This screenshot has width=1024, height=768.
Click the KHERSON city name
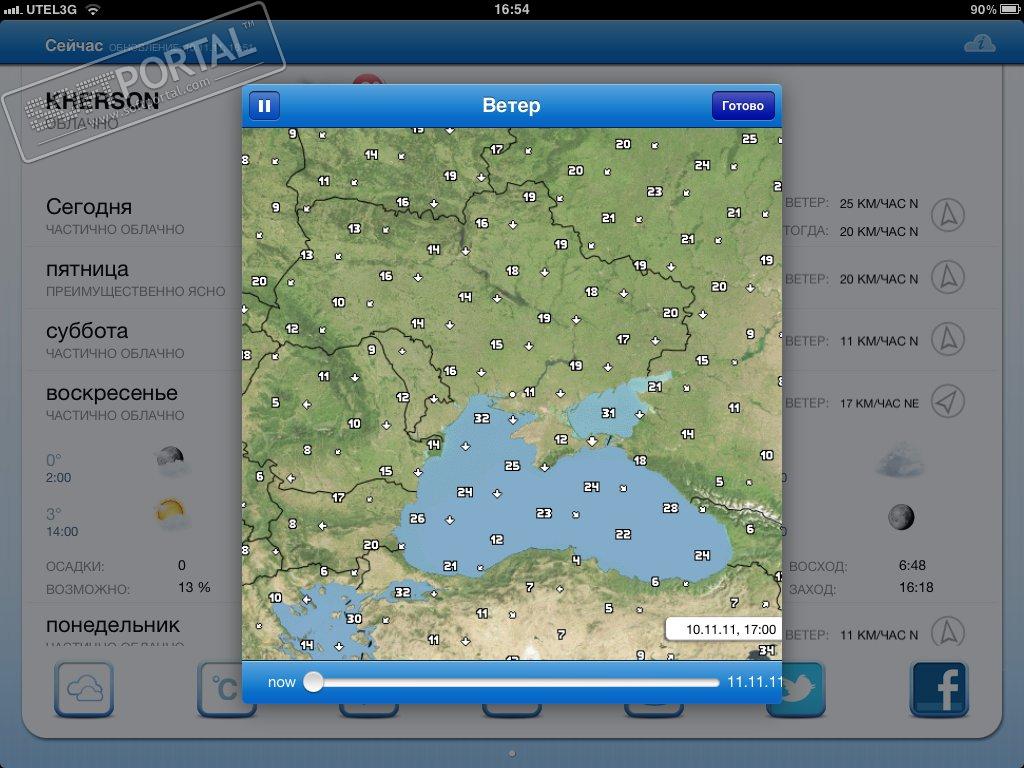click(102, 101)
